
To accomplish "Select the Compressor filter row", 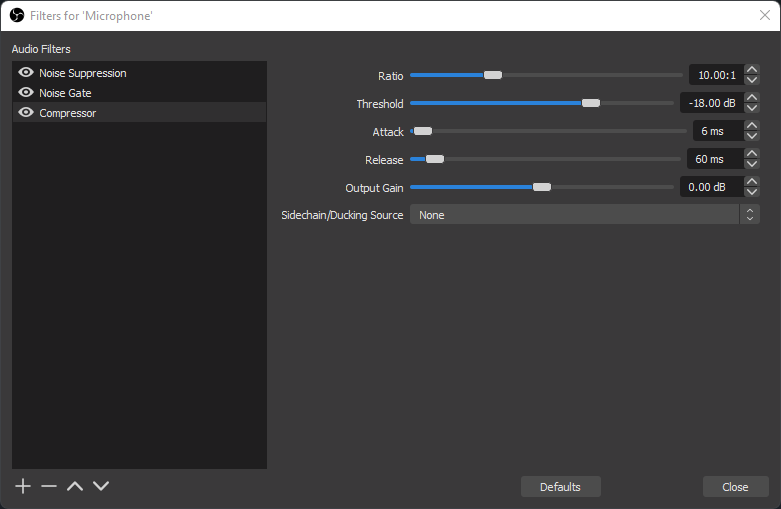I will [139, 113].
